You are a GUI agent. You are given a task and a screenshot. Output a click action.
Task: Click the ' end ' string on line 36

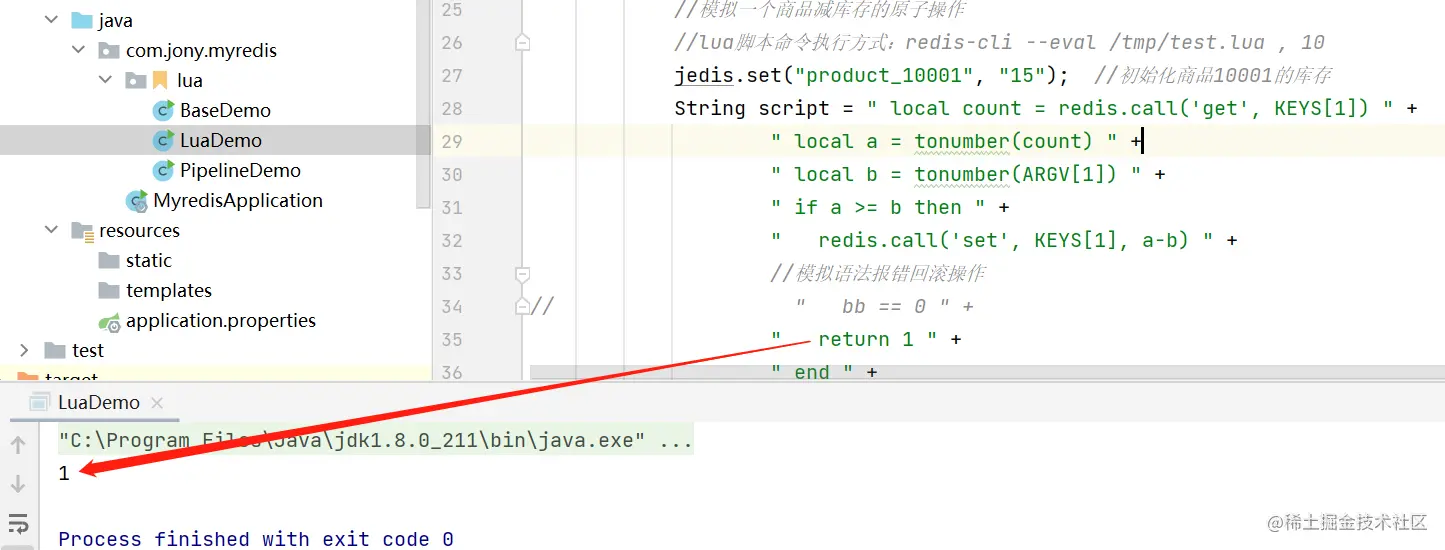(x=812, y=372)
